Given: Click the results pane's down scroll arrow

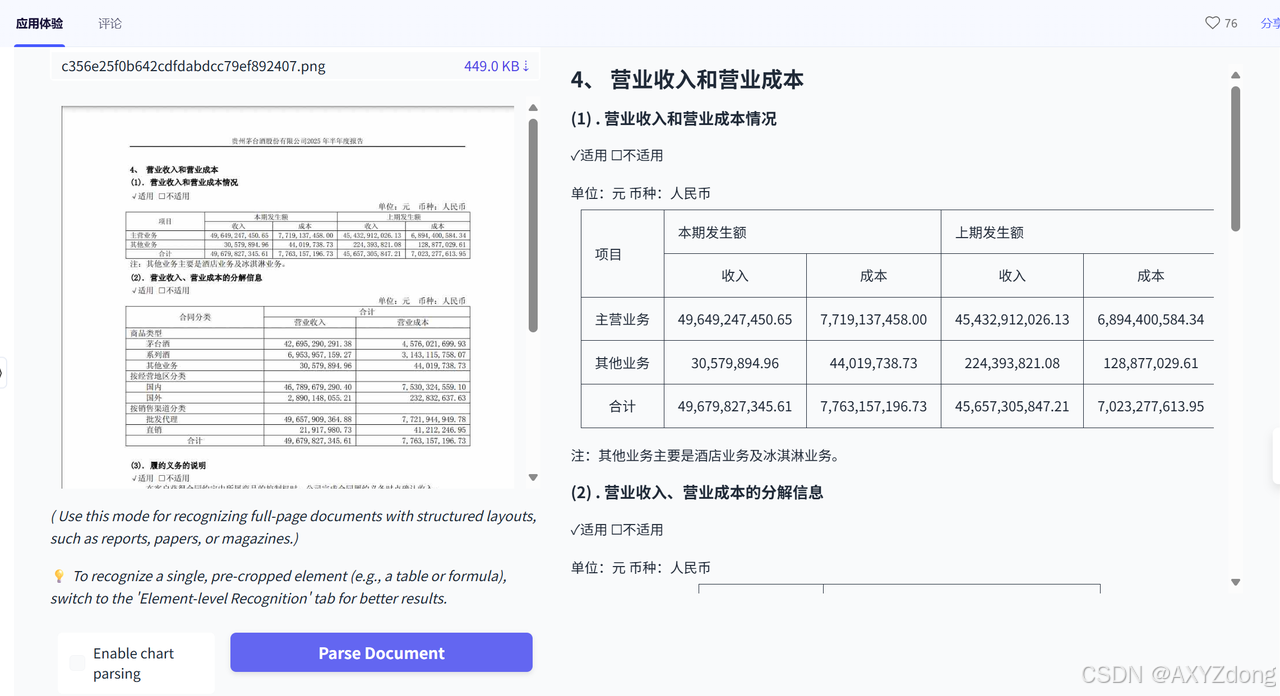Looking at the screenshot, I should tap(1236, 581).
